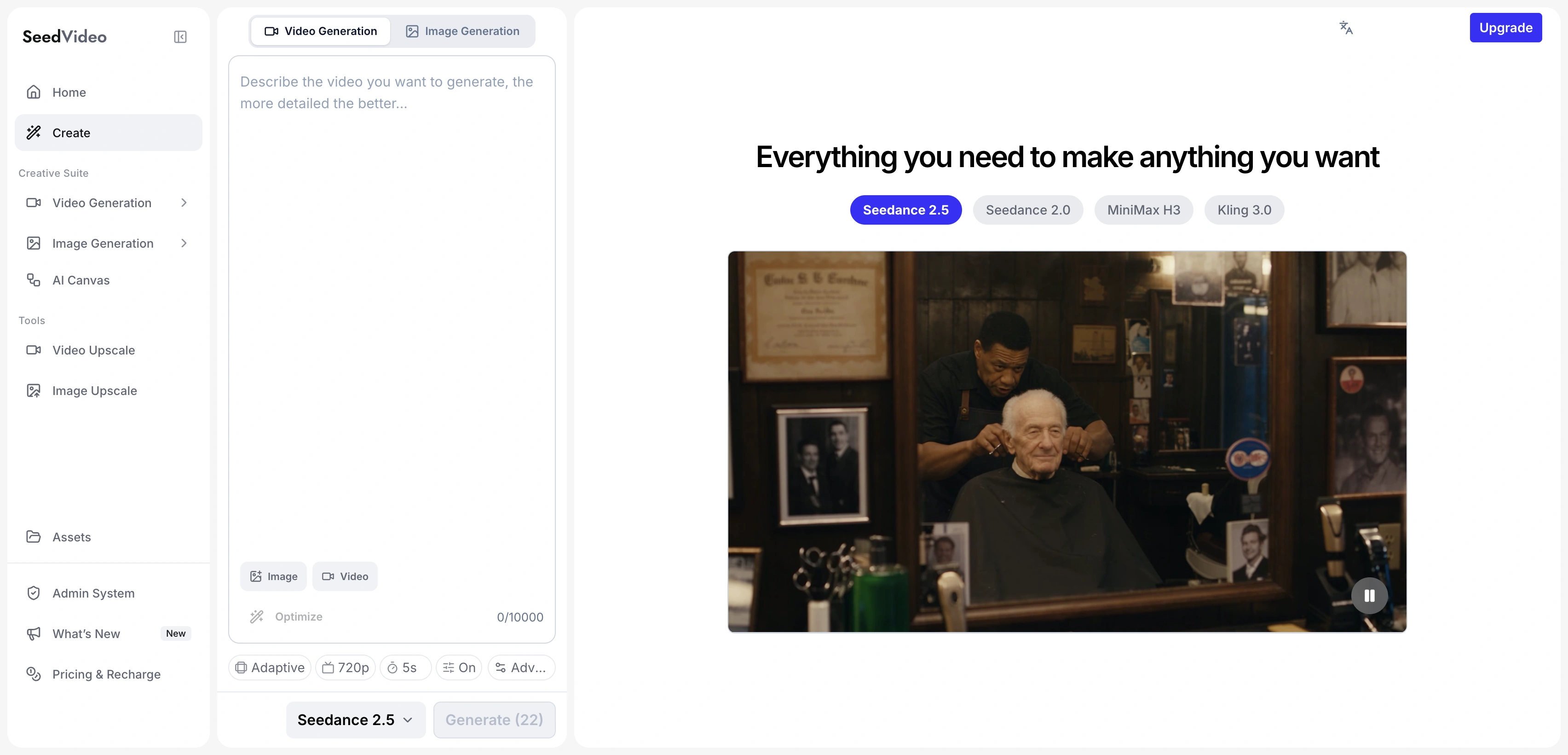Click the Upgrade button
This screenshot has height=755, width=1568.
coord(1505,28)
